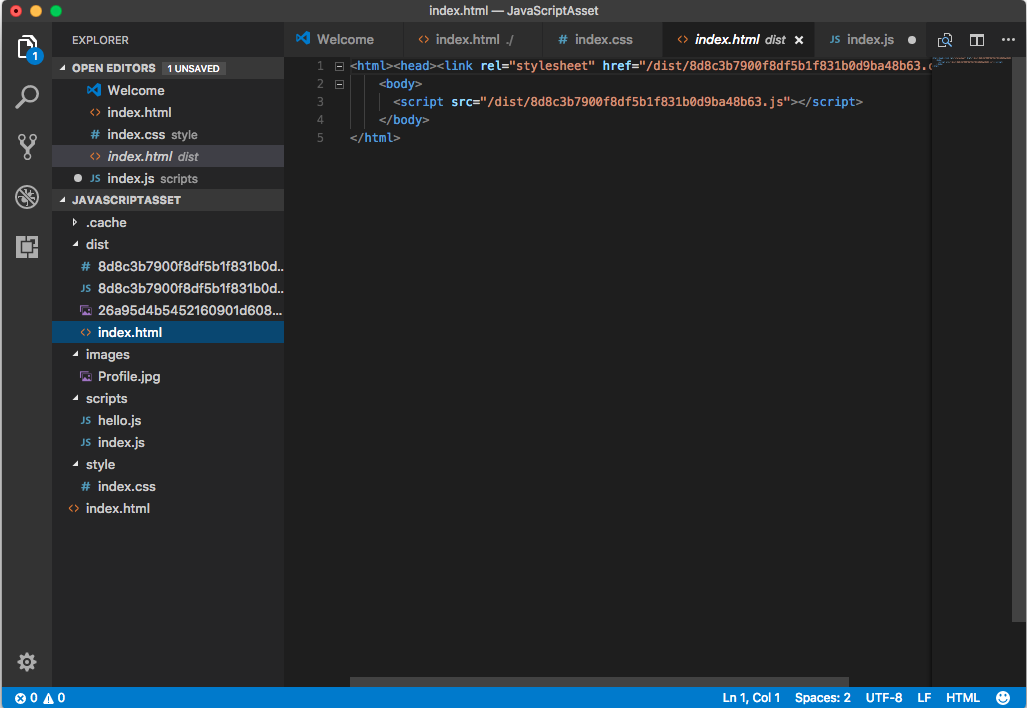Open the Search view in activity bar

point(27,97)
